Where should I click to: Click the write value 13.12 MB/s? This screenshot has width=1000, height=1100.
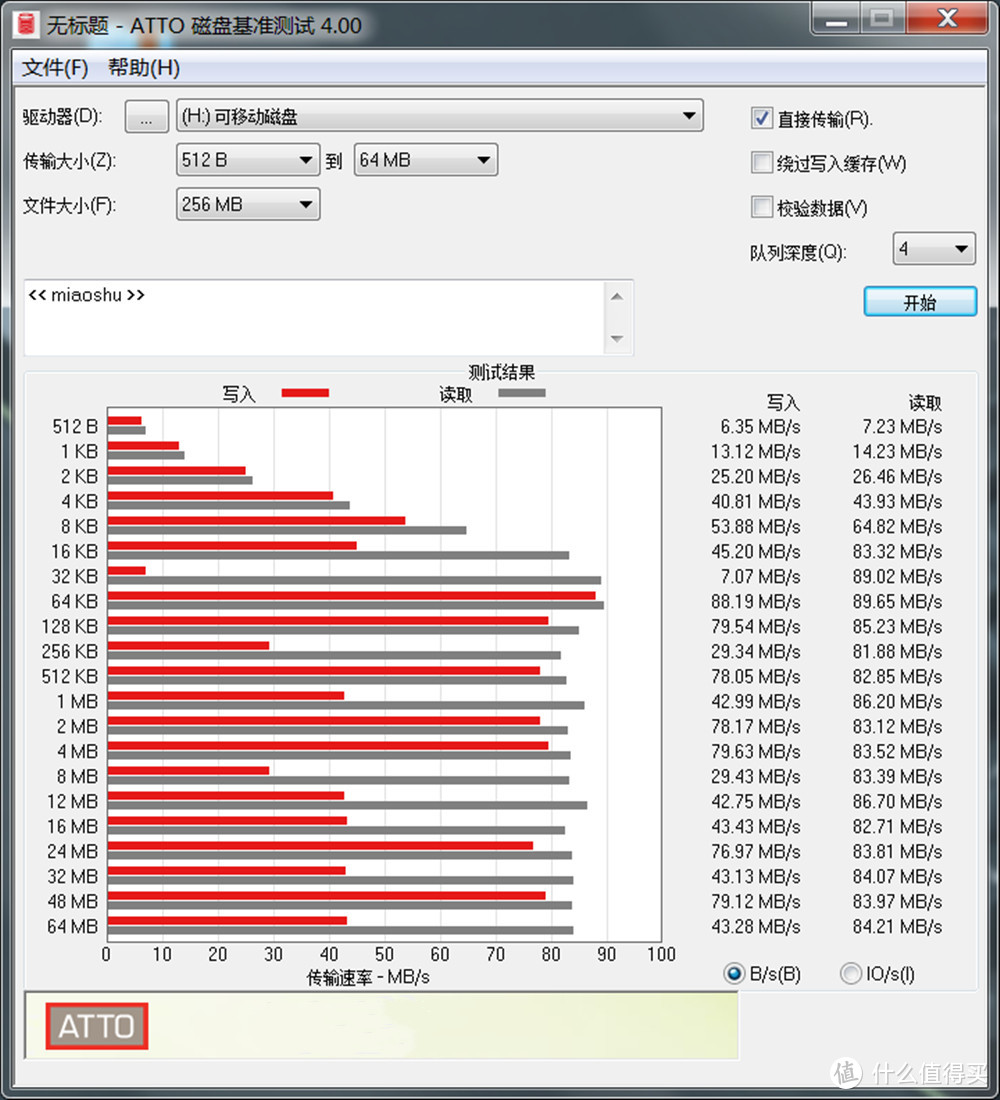pyautogui.click(x=756, y=452)
